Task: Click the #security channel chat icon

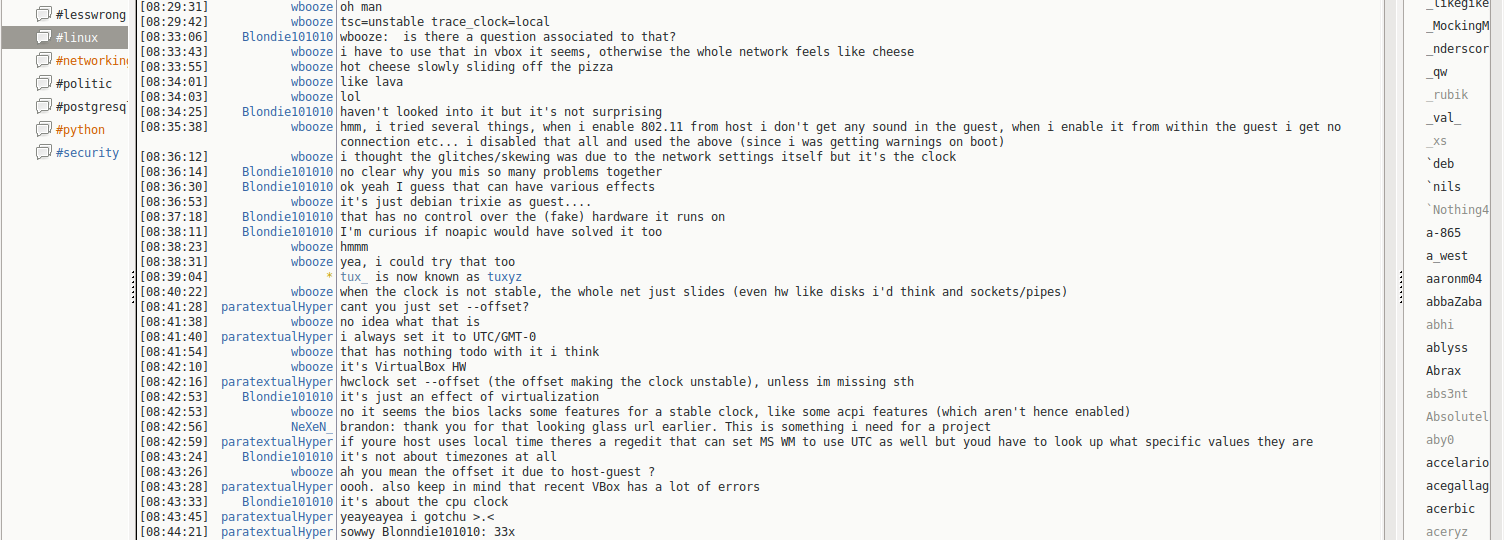Action: tap(43, 152)
